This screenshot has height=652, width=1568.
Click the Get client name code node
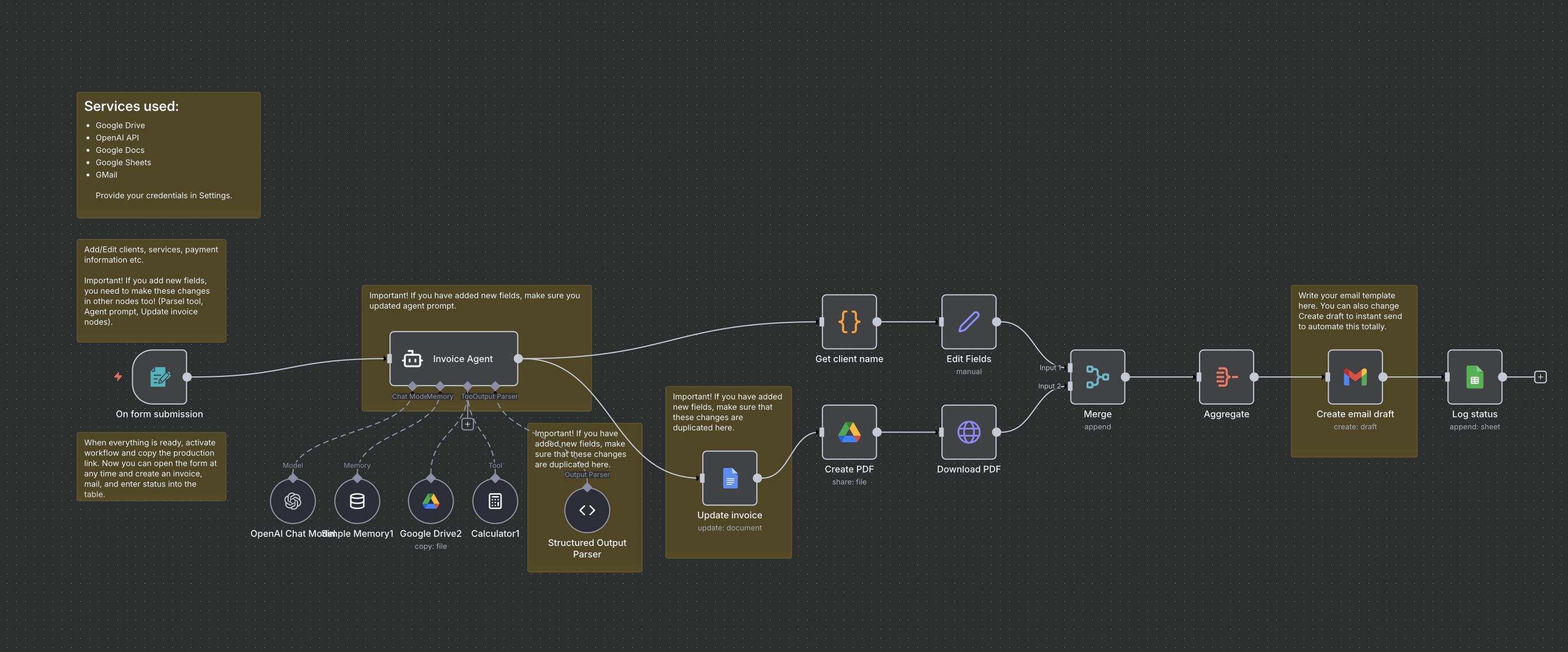[849, 322]
